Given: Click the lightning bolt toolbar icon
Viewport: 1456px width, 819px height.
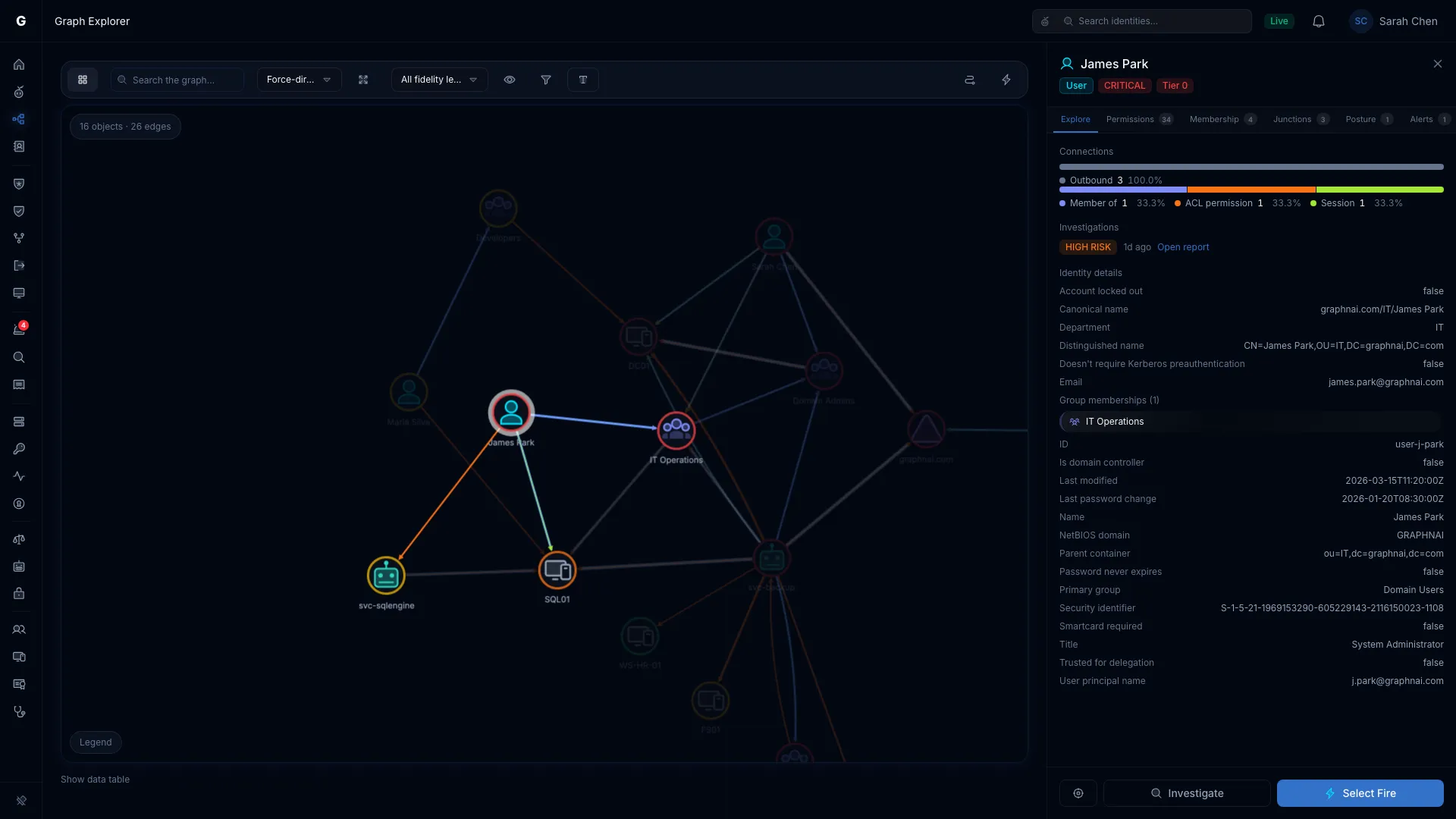Looking at the screenshot, I should [1006, 80].
